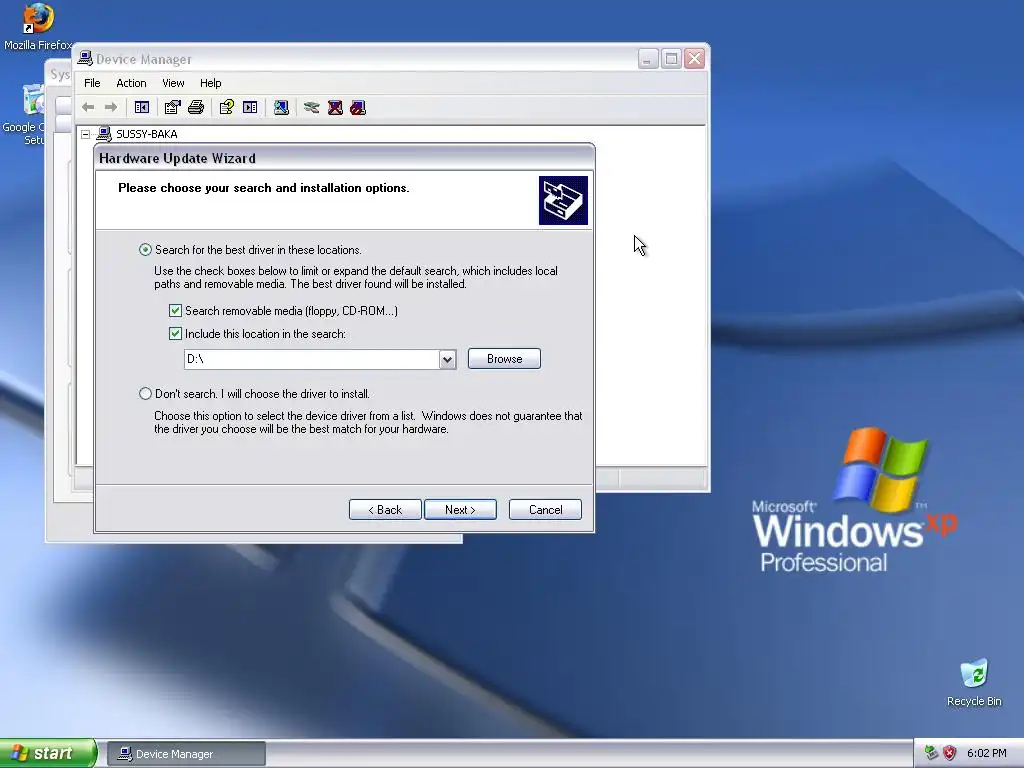Click the Uninstall device toolbar icon
The height and width of the screenshot is (768, 1024).
[335, 107]
